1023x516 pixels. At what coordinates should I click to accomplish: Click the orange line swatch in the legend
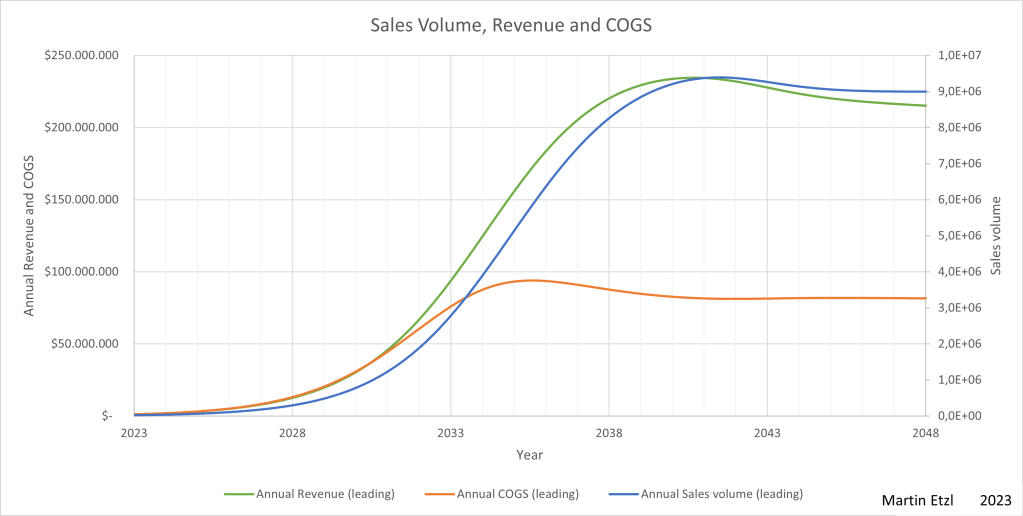click(x=438, y=493)
